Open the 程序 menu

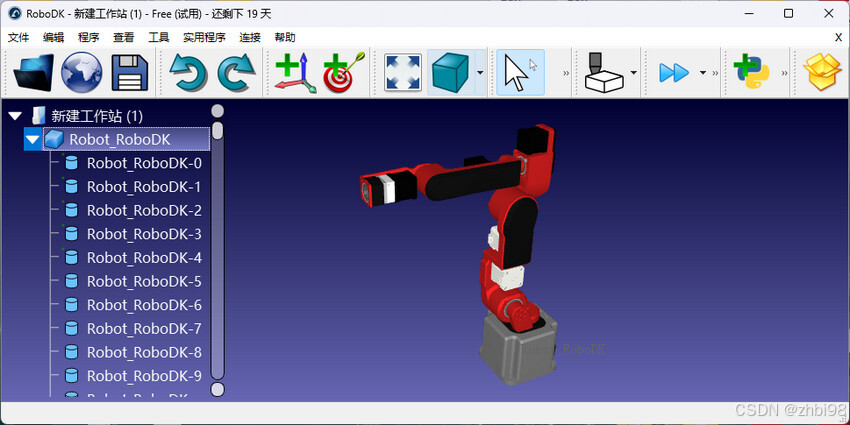coord(89,37)
